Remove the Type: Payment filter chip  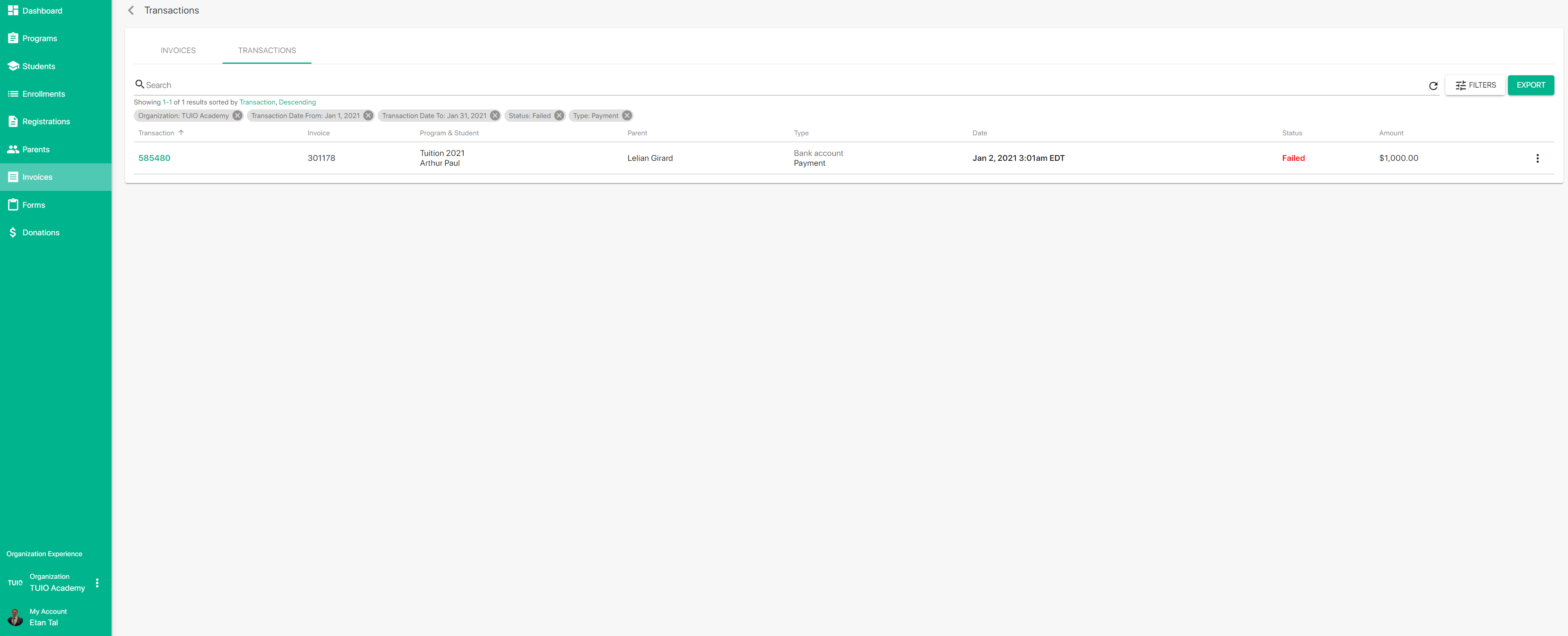[x=627, y=116]
